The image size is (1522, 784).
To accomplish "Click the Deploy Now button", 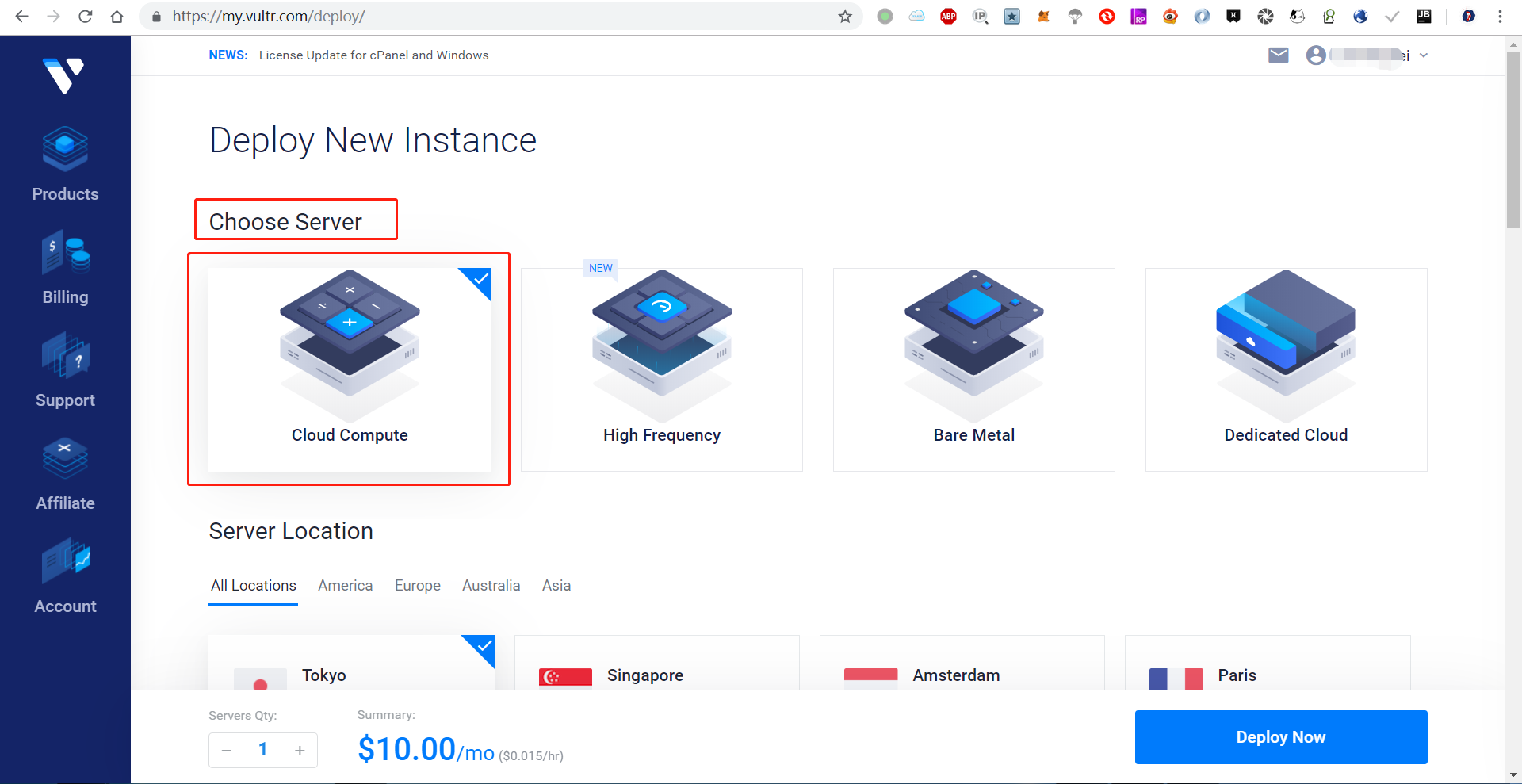I will (1281, 737).
